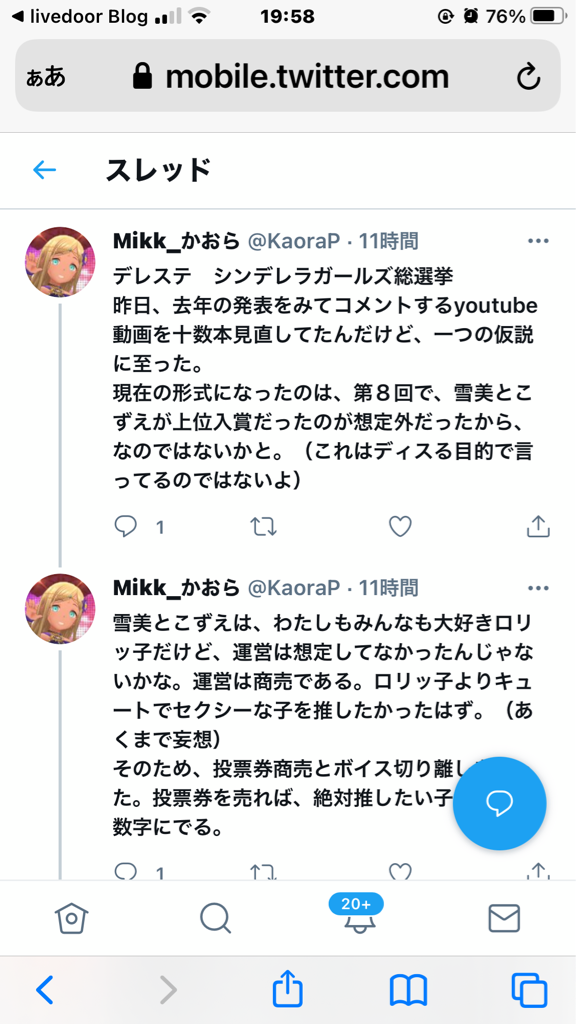The width and height of the screenshot is (576, 1024).
Task: Show the Safari tabs overview
Action: [528, 990]
